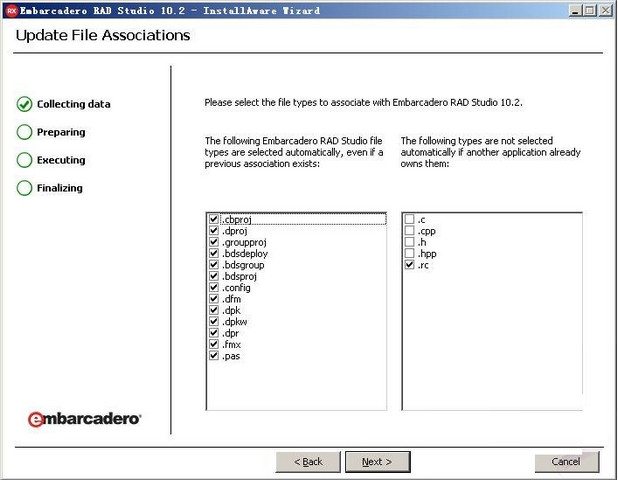Viewport: 618px width, 480px height.
Task: Enable the .hpp file association checkbox
Action: point(410,253)
